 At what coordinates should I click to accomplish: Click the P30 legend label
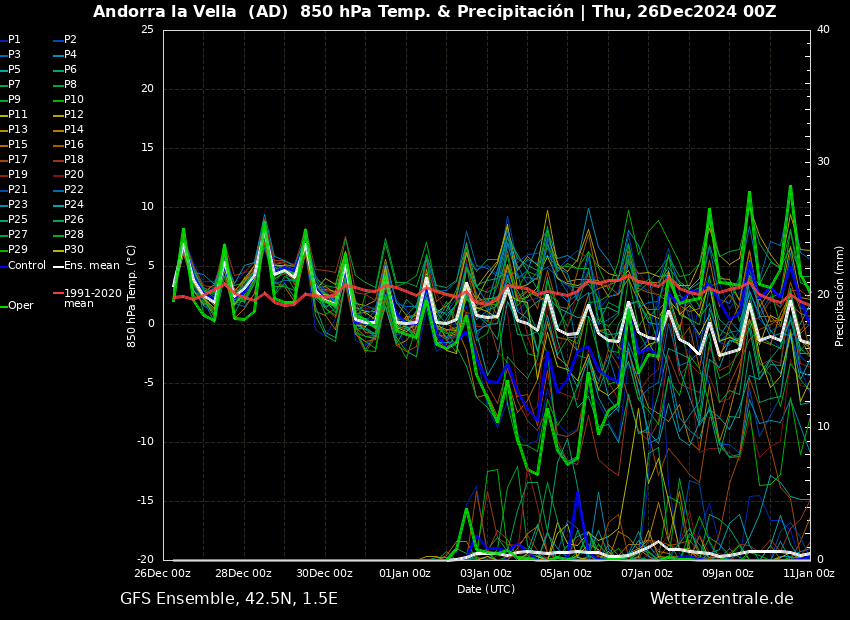(74, 249)
